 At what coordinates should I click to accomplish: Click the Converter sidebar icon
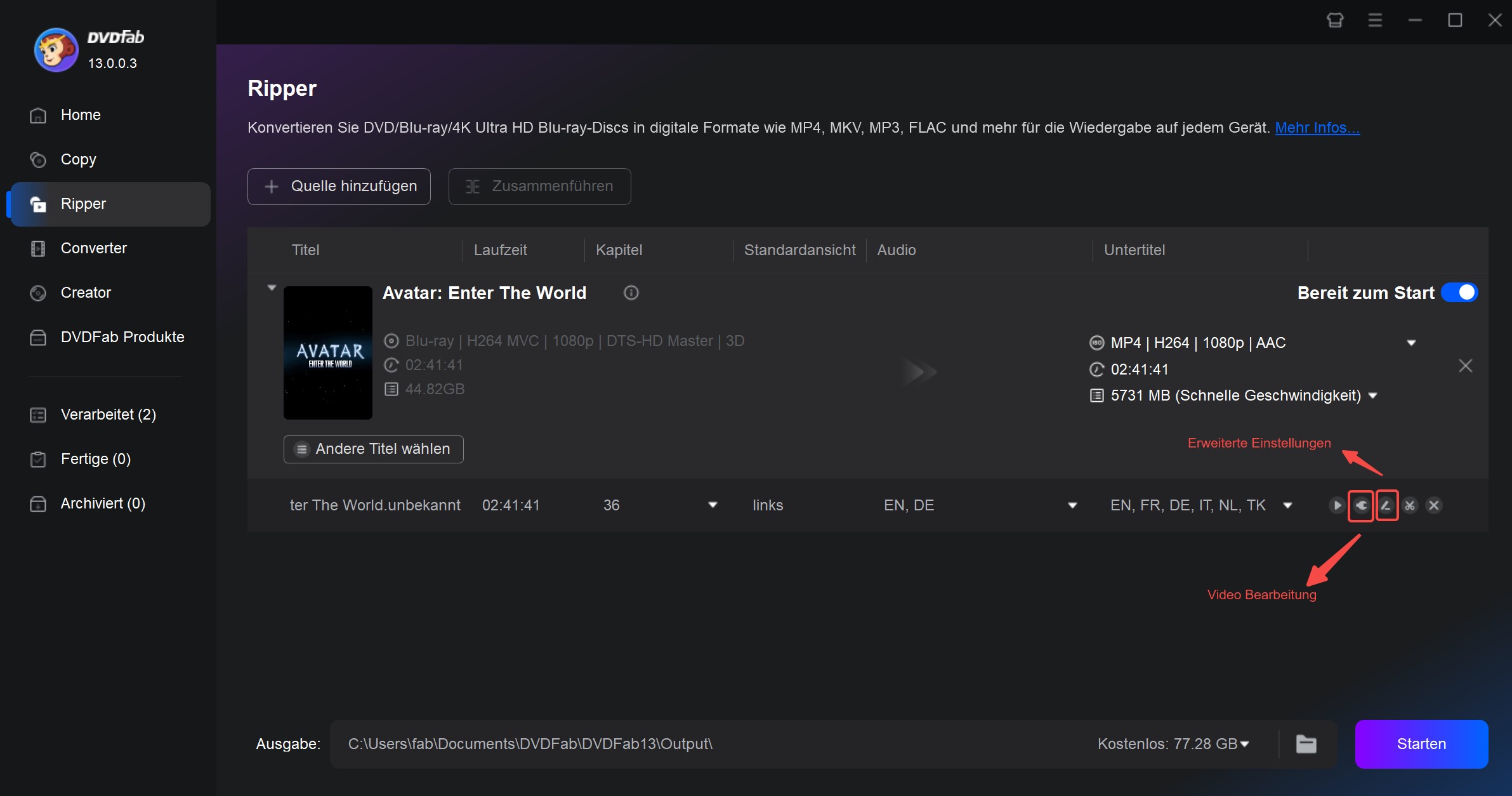38,248
